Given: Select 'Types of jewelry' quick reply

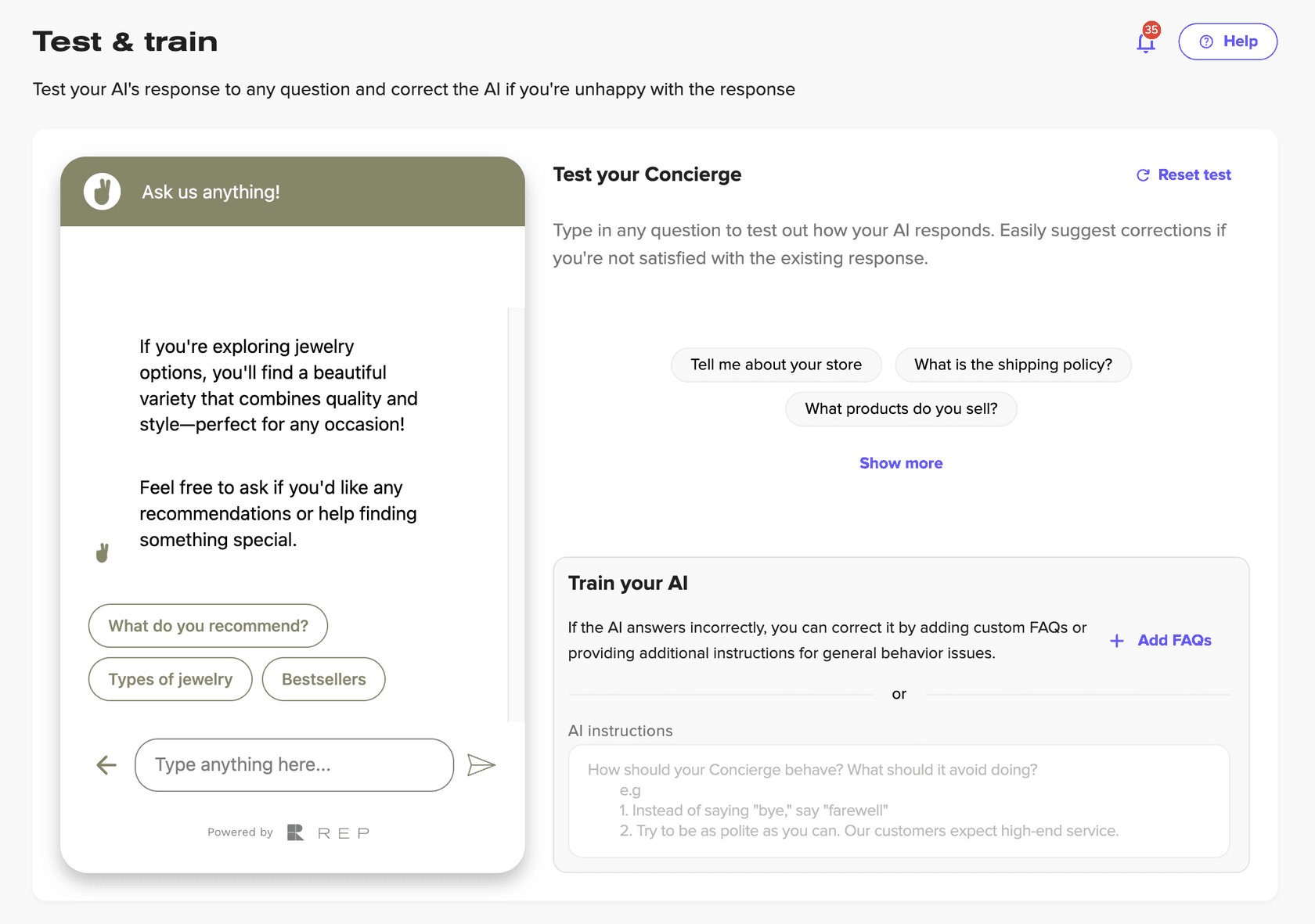Looking at the screenshot, I should point(171,679).
